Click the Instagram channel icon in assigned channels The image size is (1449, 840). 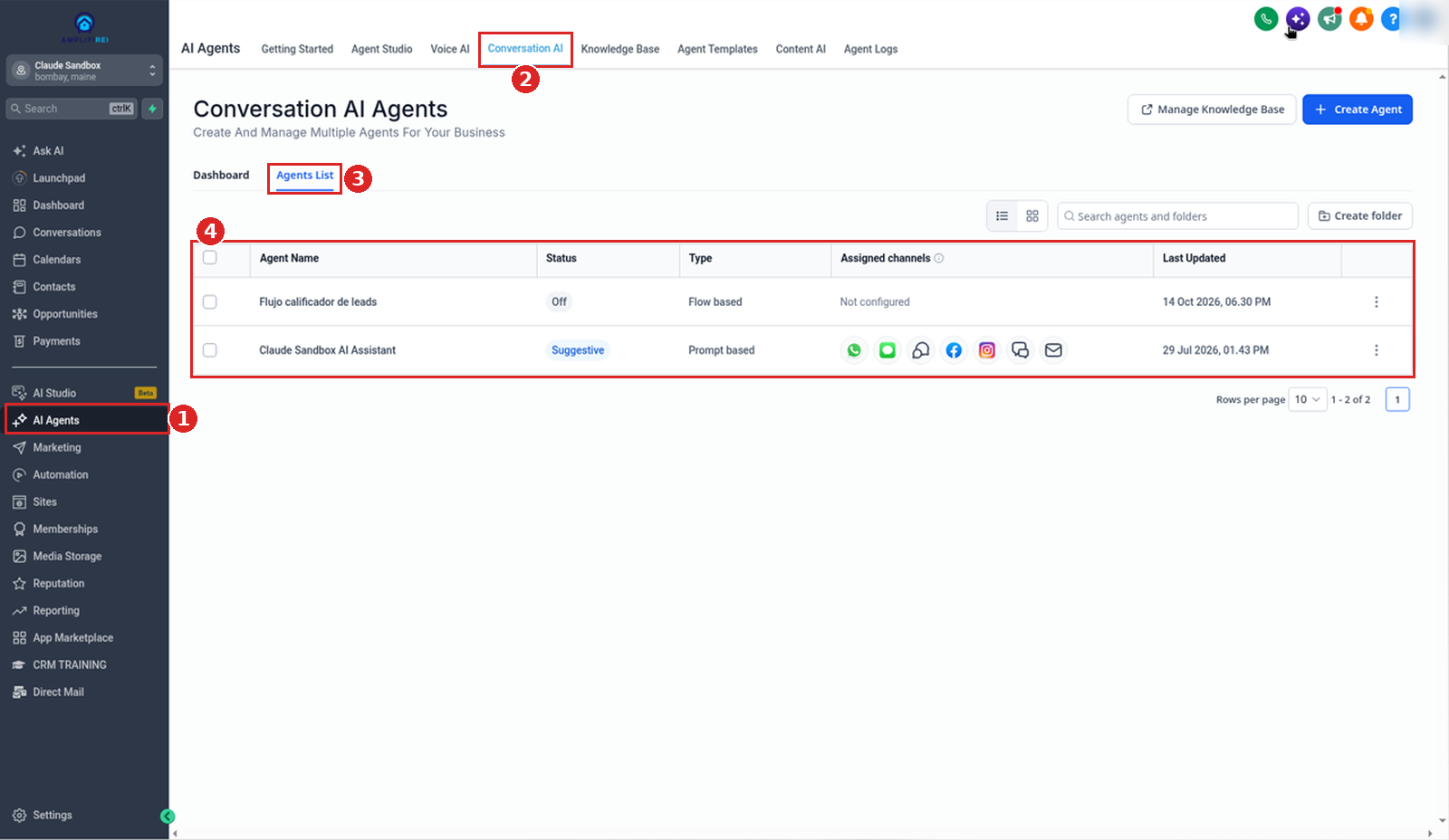point(987,350)
